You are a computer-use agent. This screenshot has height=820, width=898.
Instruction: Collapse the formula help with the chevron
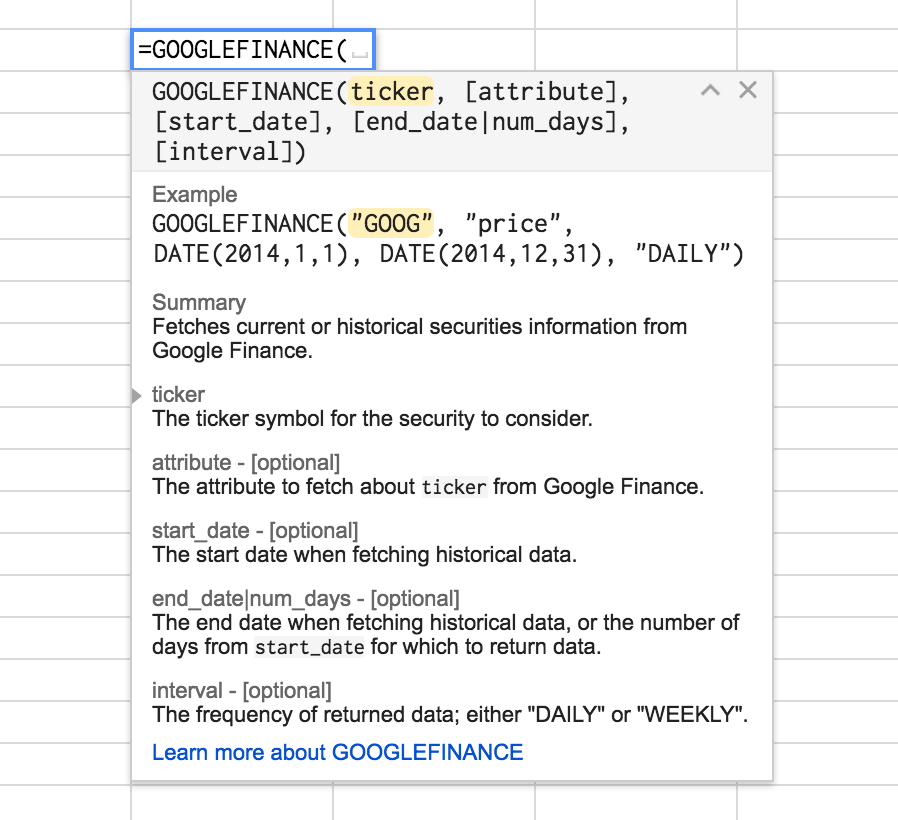tap(710, 90)
